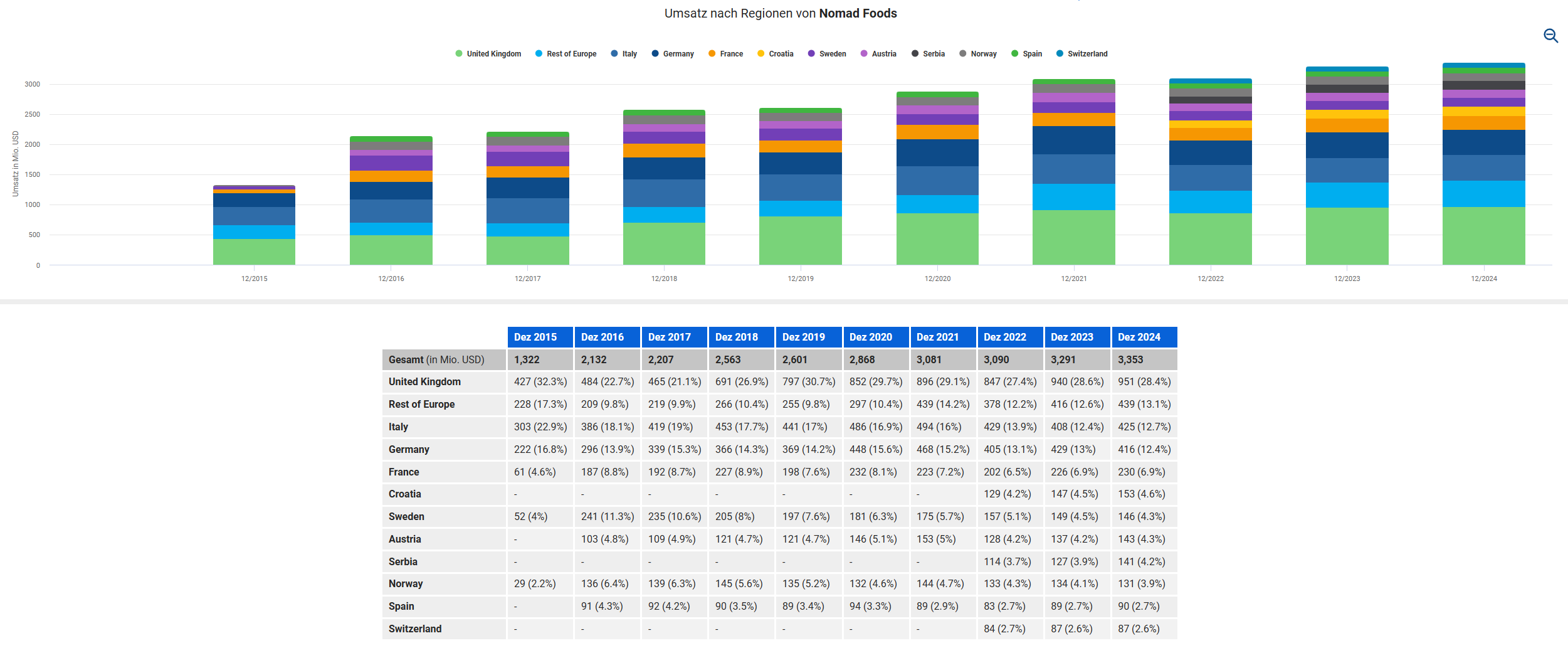Click the 12/2021 stacked bar's United Kingdom segment
This screenshot has width=1568, height=648.
tap(1073, 237)
